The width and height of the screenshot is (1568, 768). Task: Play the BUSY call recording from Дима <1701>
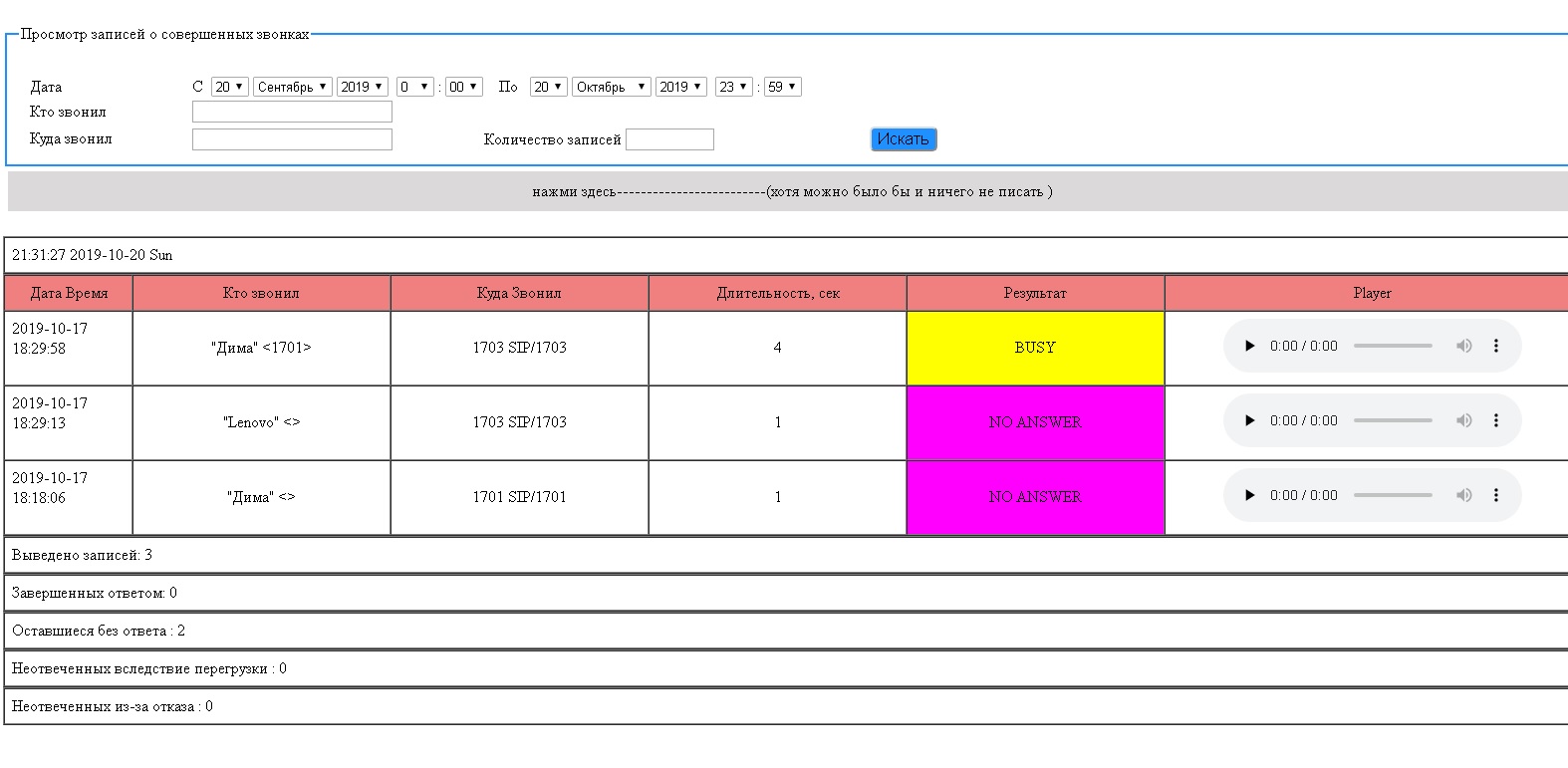(1249, 347)
